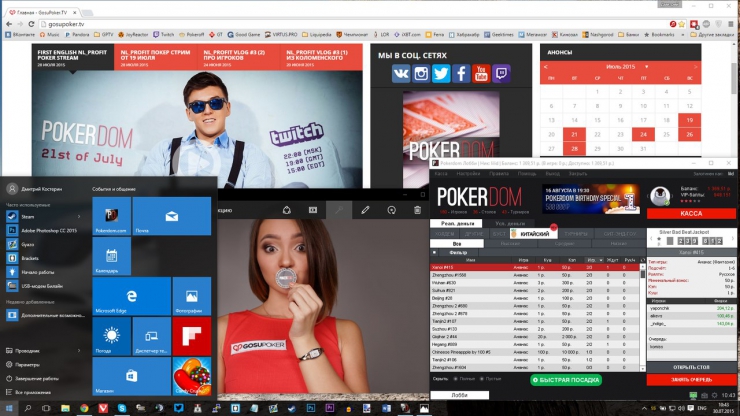Open Pokerdom.com tile in Start menu

pyautogui.click(x=111, y=216)
